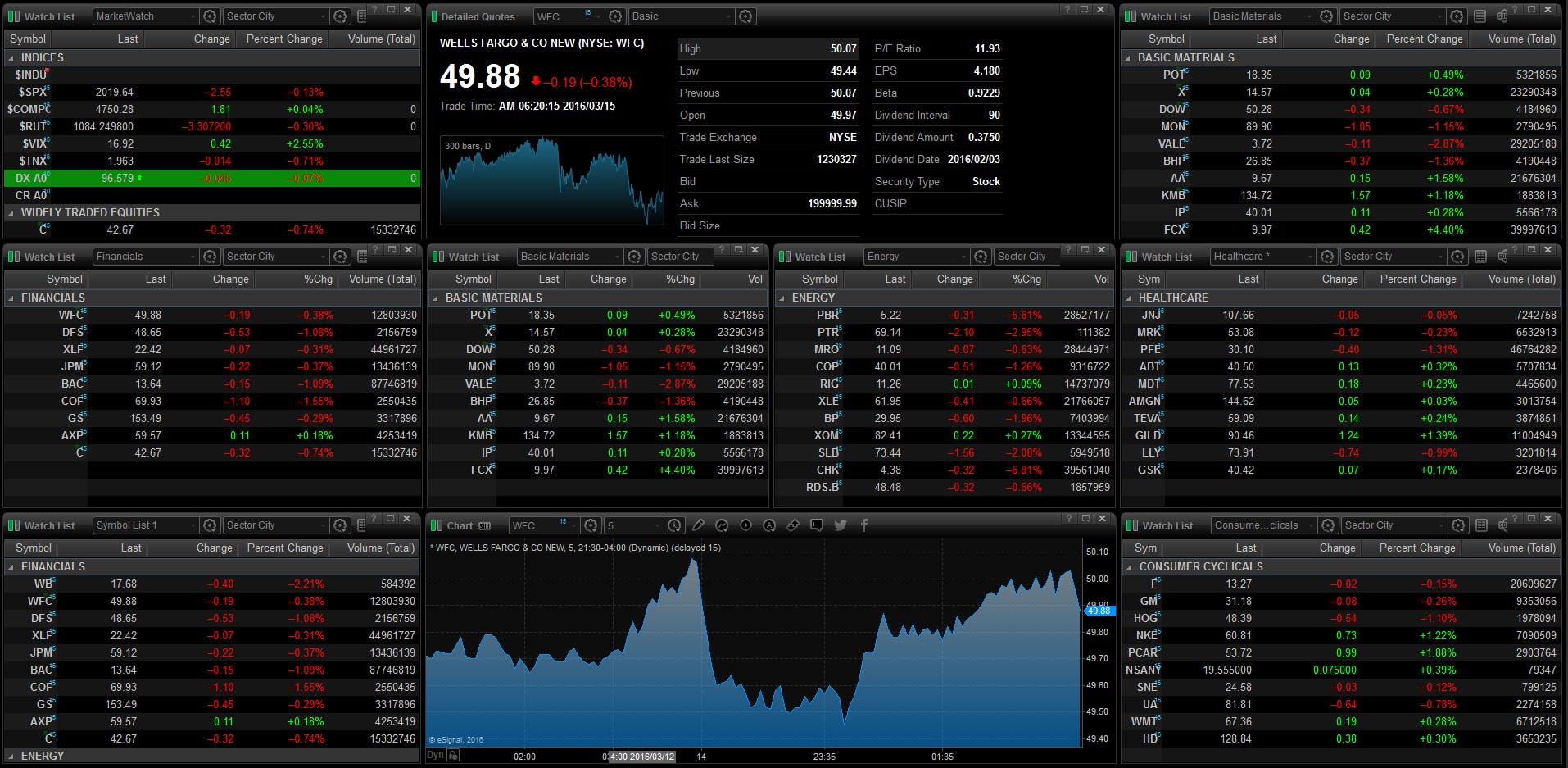Share chart via the Facebook icon
The height and width of the screenshot is (768, 1568).
tap(863, 525)
